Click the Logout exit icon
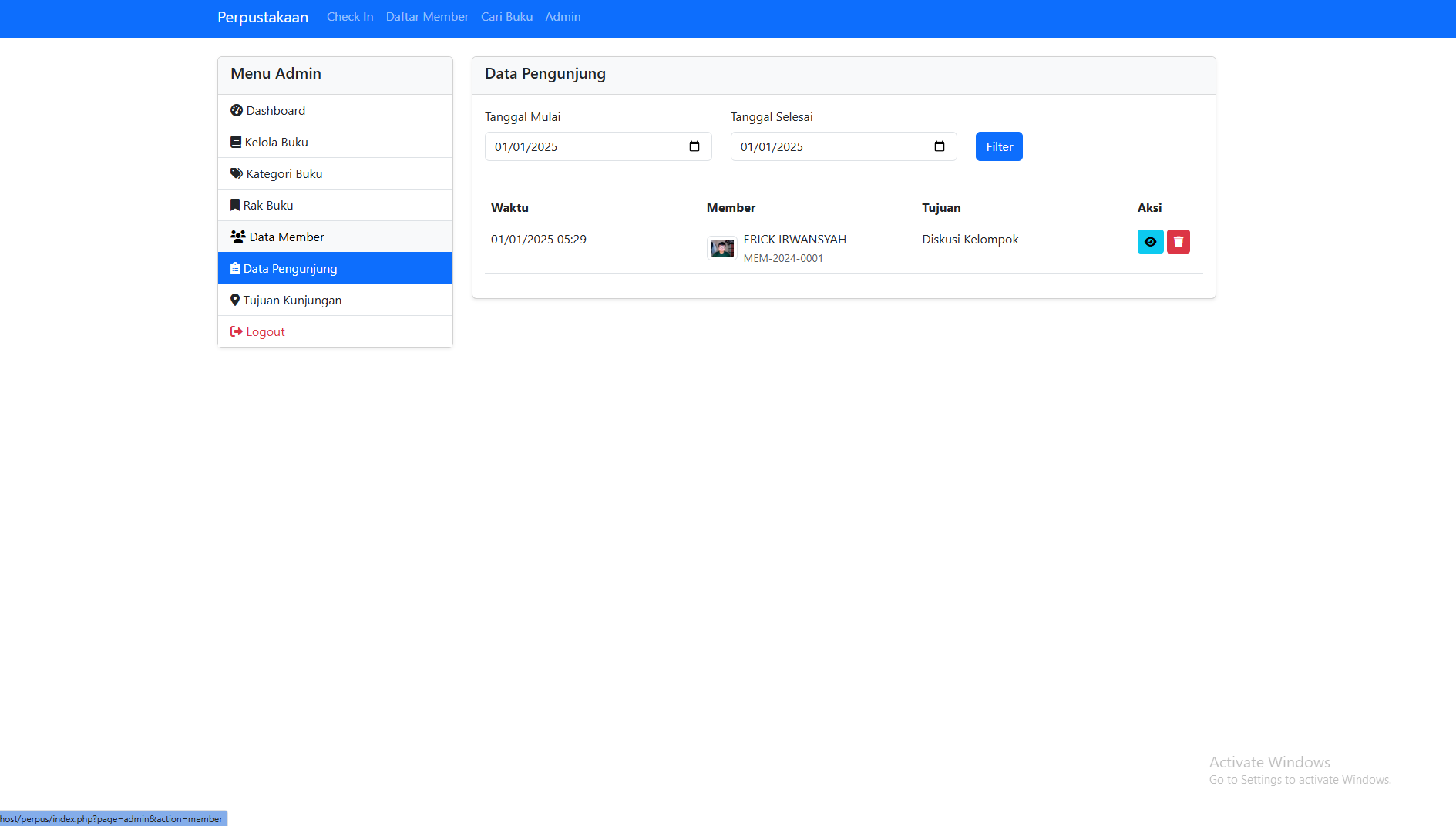 click(x=237, y=331)
